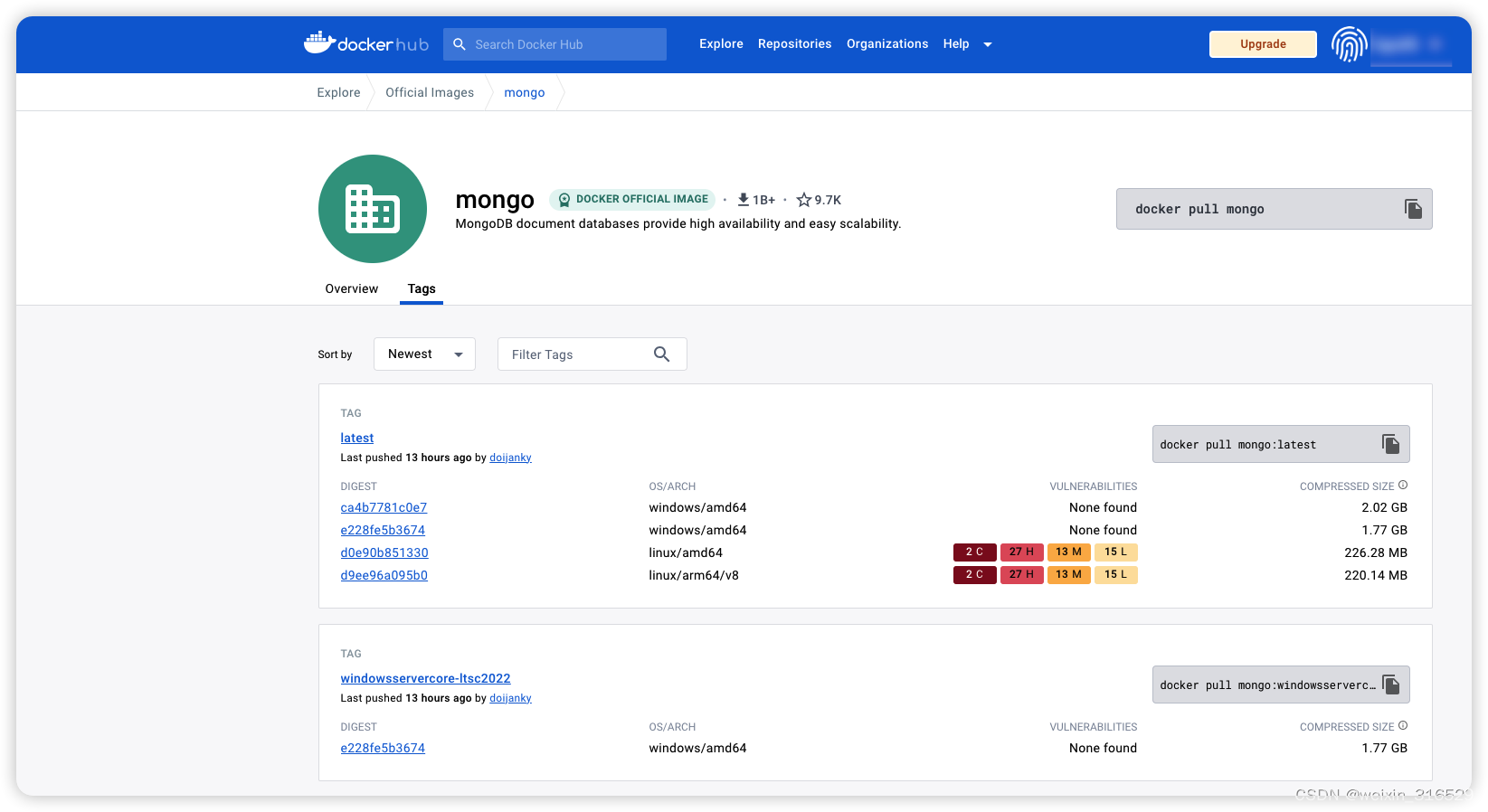1488x812 pixels.
Task: Open the latest tag link
Action: (x=357, y=438)
